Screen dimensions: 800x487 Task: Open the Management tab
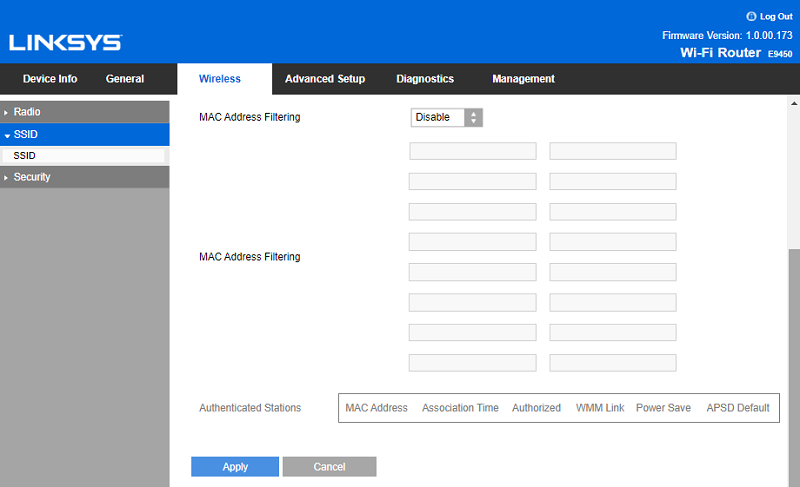(523, 79)
